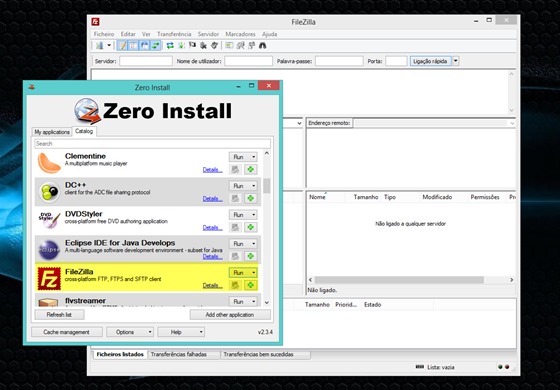
Task: Click the Refresh list button
Action: [59, 315]
